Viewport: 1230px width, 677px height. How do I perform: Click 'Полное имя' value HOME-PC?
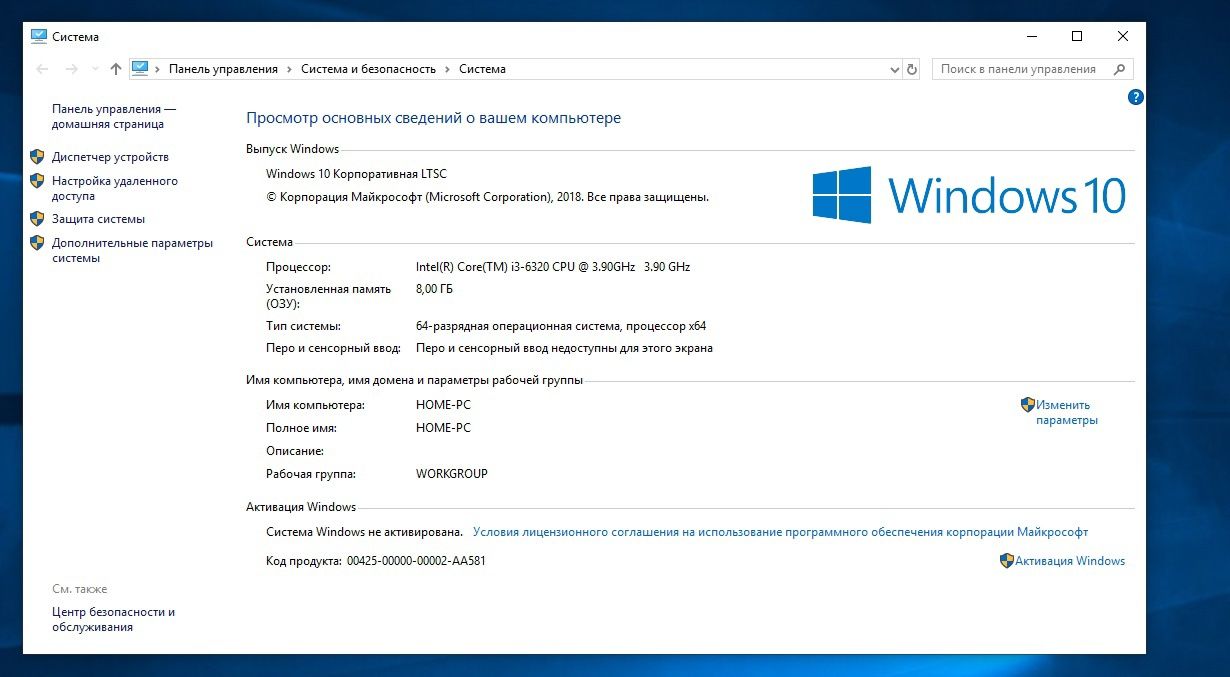443,428
